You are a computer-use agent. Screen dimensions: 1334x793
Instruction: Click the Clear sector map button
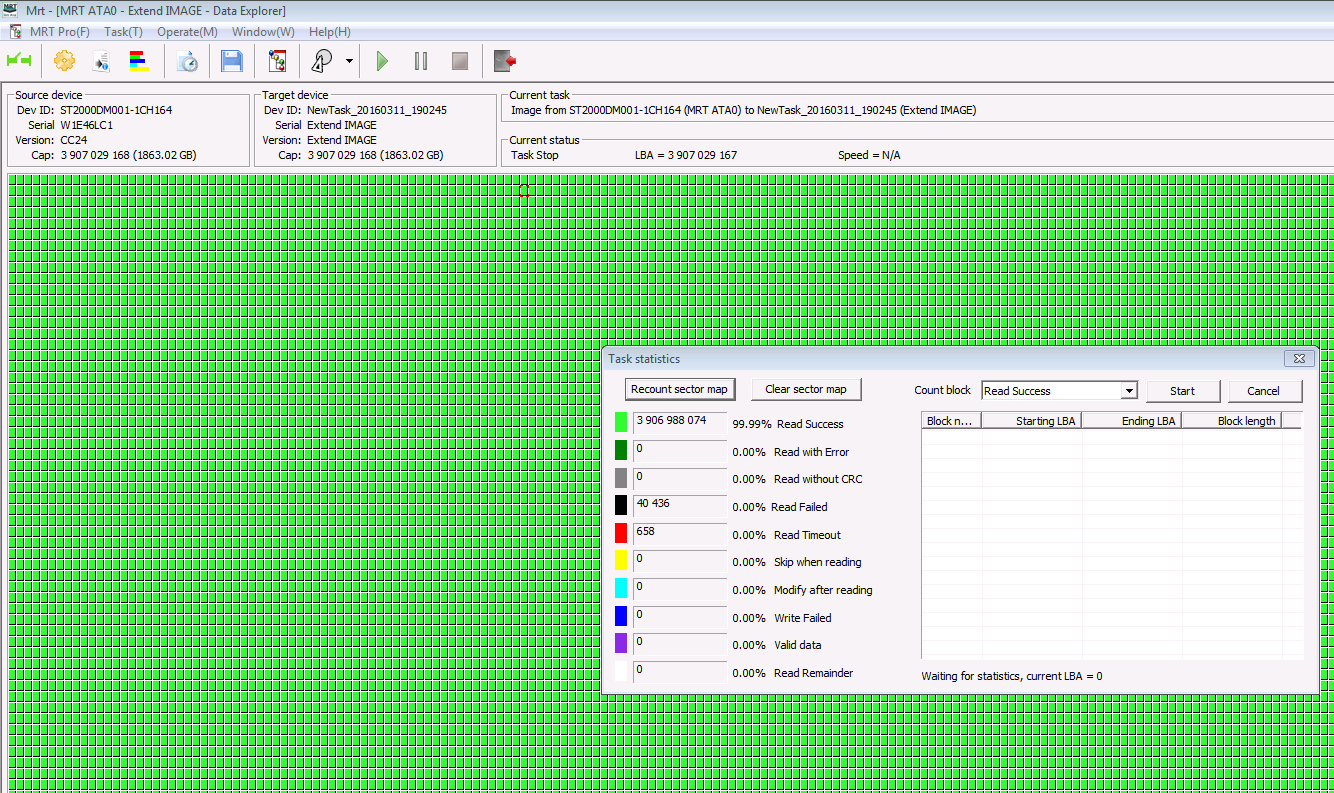(805, 389)
